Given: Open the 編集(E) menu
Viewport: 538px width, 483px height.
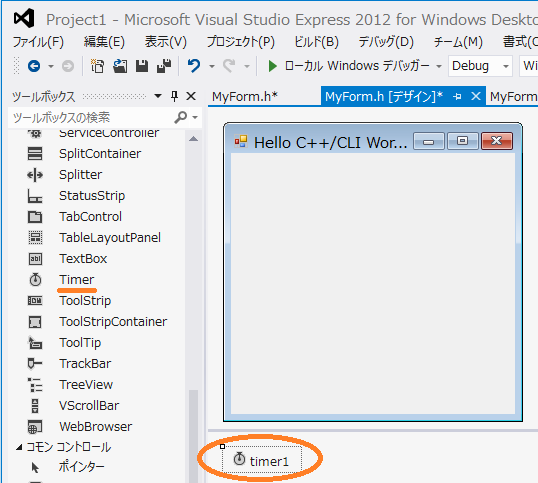Looking at the screenshot, I should (104, 42).
